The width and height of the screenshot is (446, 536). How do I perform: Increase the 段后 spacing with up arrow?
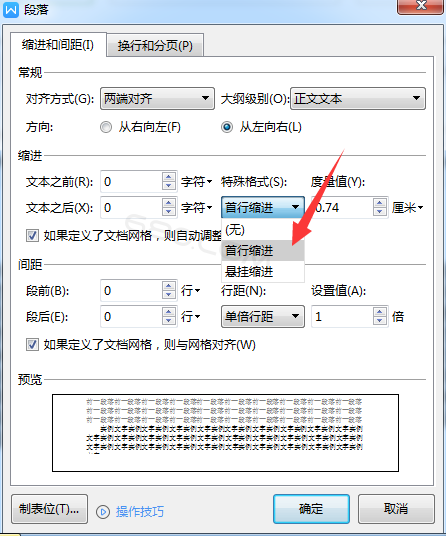(x=168, y=312)
